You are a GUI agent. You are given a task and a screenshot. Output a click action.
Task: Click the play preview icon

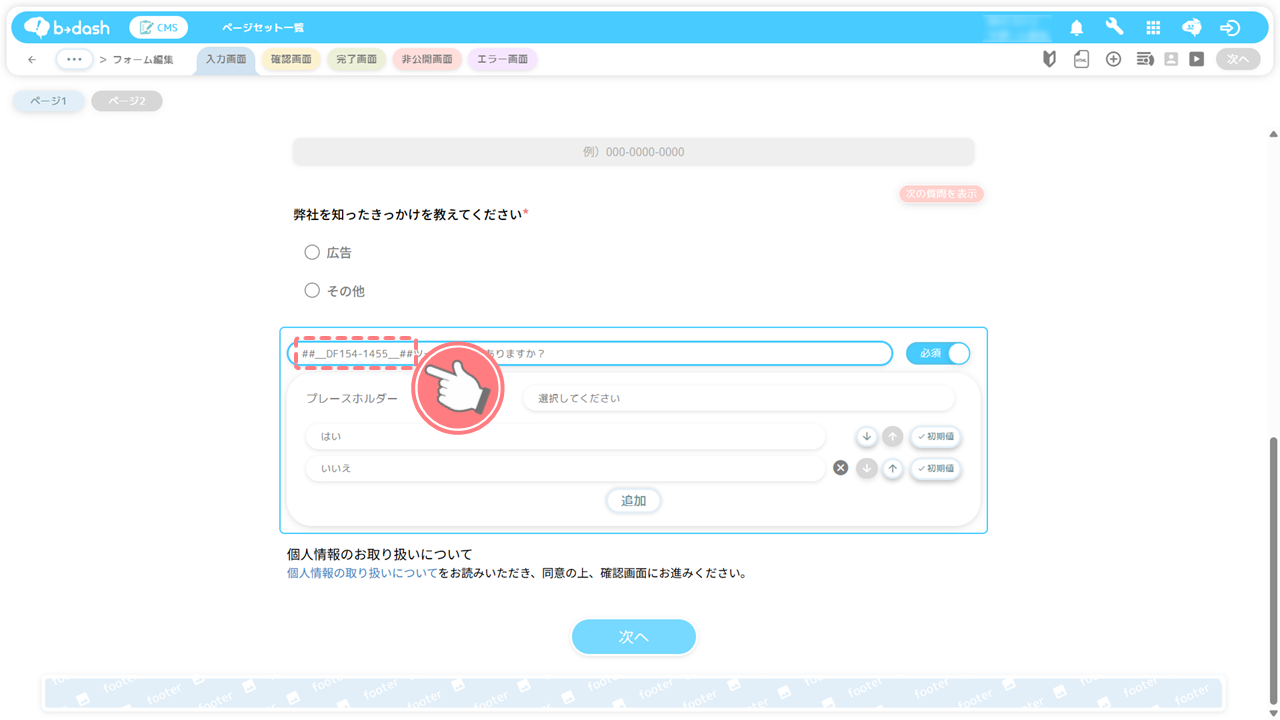[1196, 60]
